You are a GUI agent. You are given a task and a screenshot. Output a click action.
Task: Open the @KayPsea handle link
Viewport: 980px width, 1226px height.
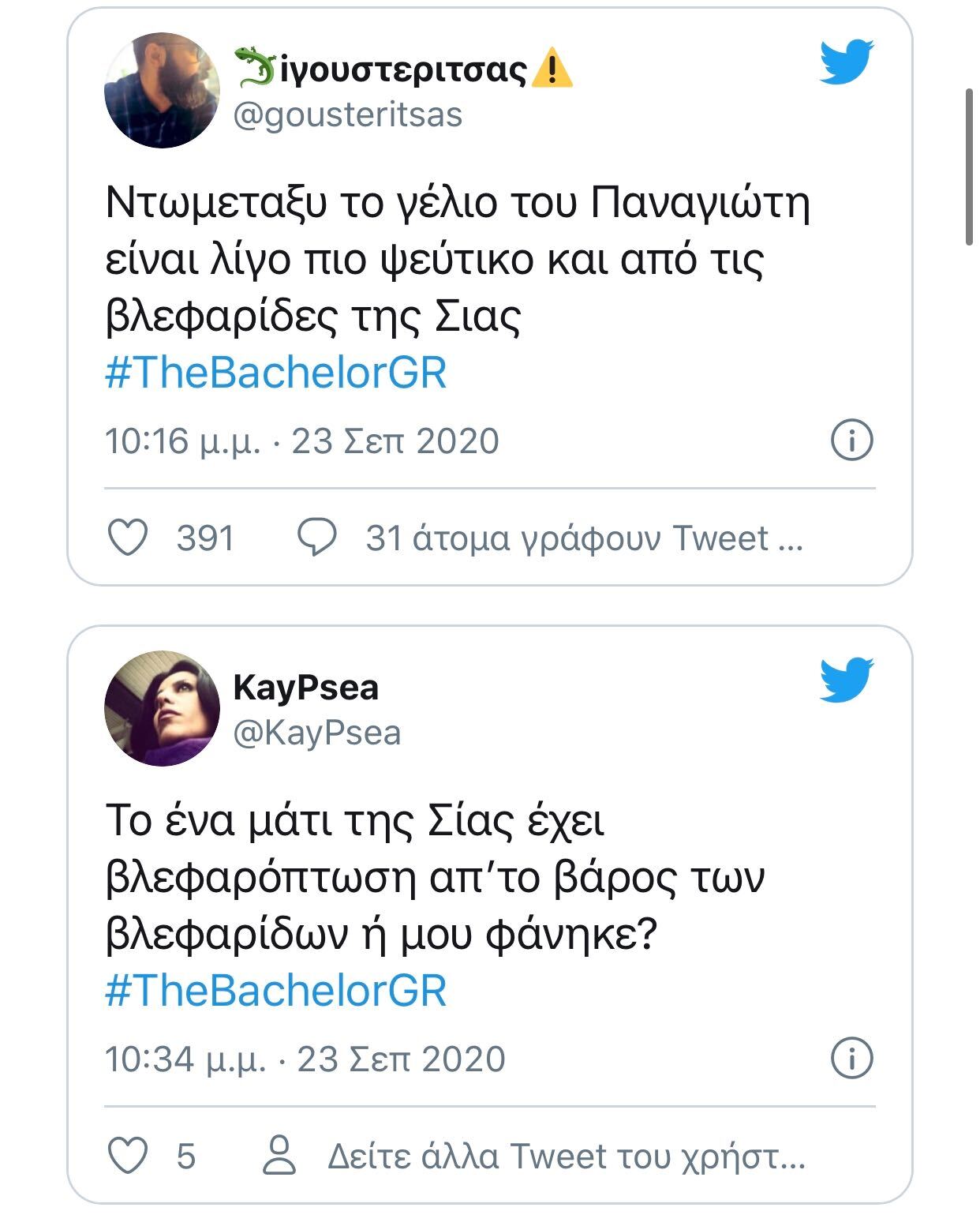coord(317,733)
